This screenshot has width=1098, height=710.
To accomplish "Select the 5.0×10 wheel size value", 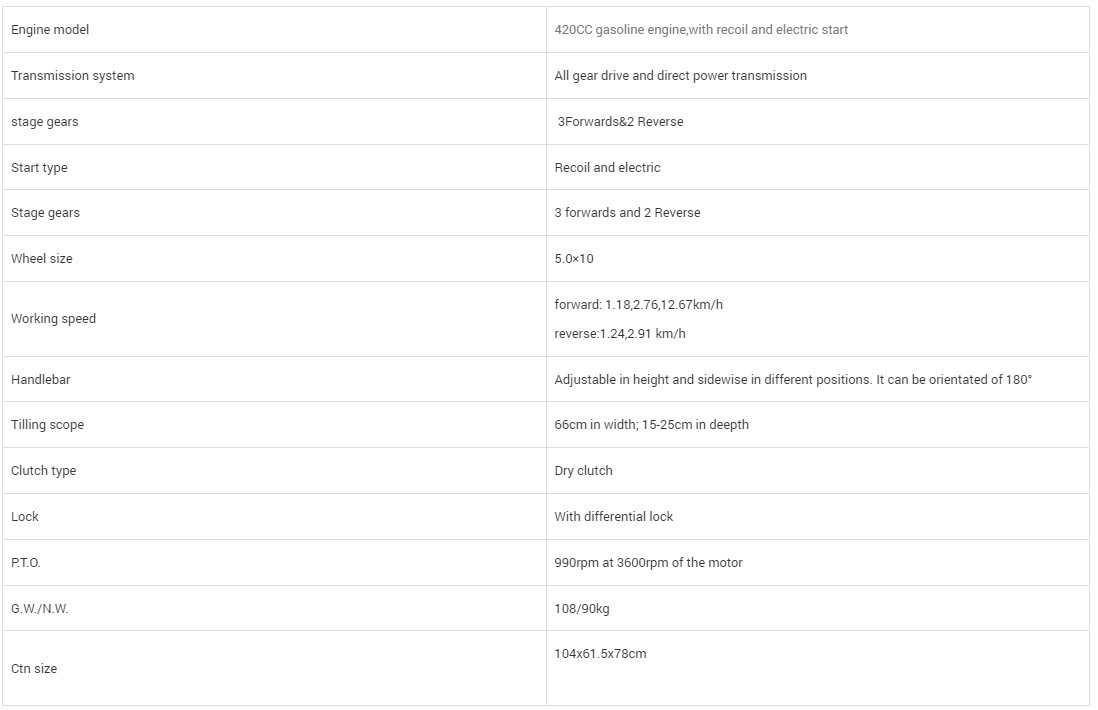I will [574, 259].
